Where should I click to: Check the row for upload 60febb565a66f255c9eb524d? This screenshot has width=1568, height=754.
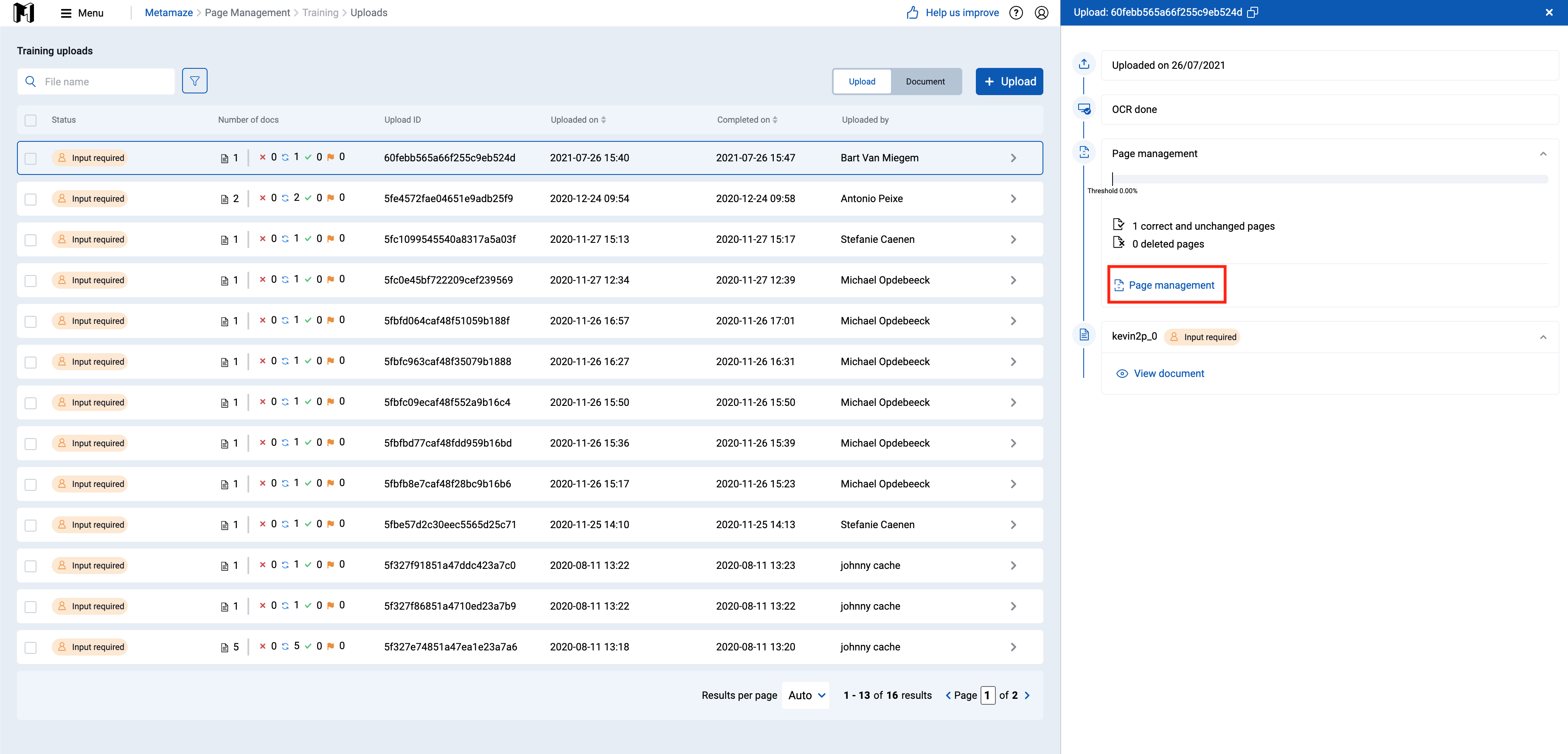point(31,158)
